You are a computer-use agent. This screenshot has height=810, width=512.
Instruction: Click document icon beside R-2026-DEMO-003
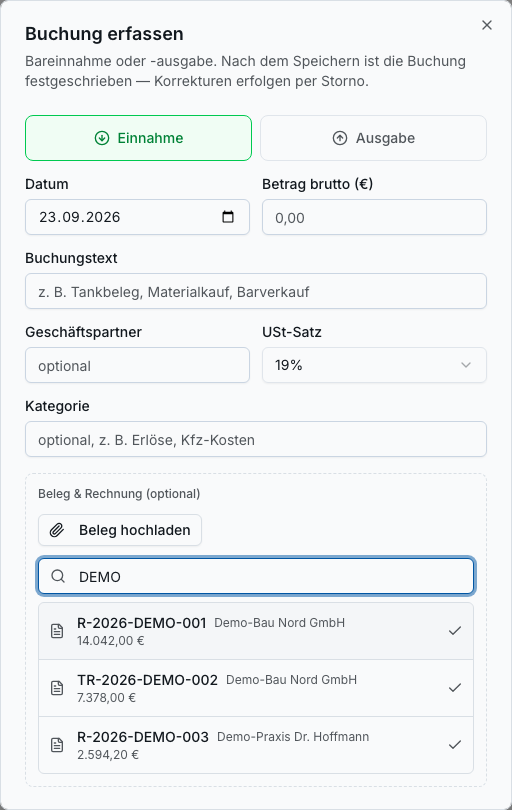[x=57, y=745]
